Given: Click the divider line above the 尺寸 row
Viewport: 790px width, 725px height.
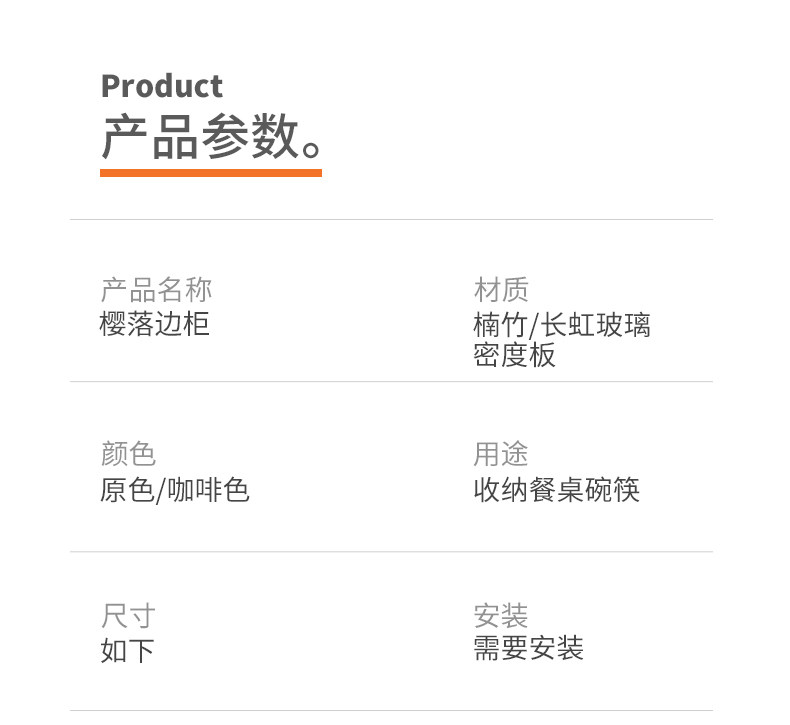Looking at the screenshot, I should click(x=391, y=551).
